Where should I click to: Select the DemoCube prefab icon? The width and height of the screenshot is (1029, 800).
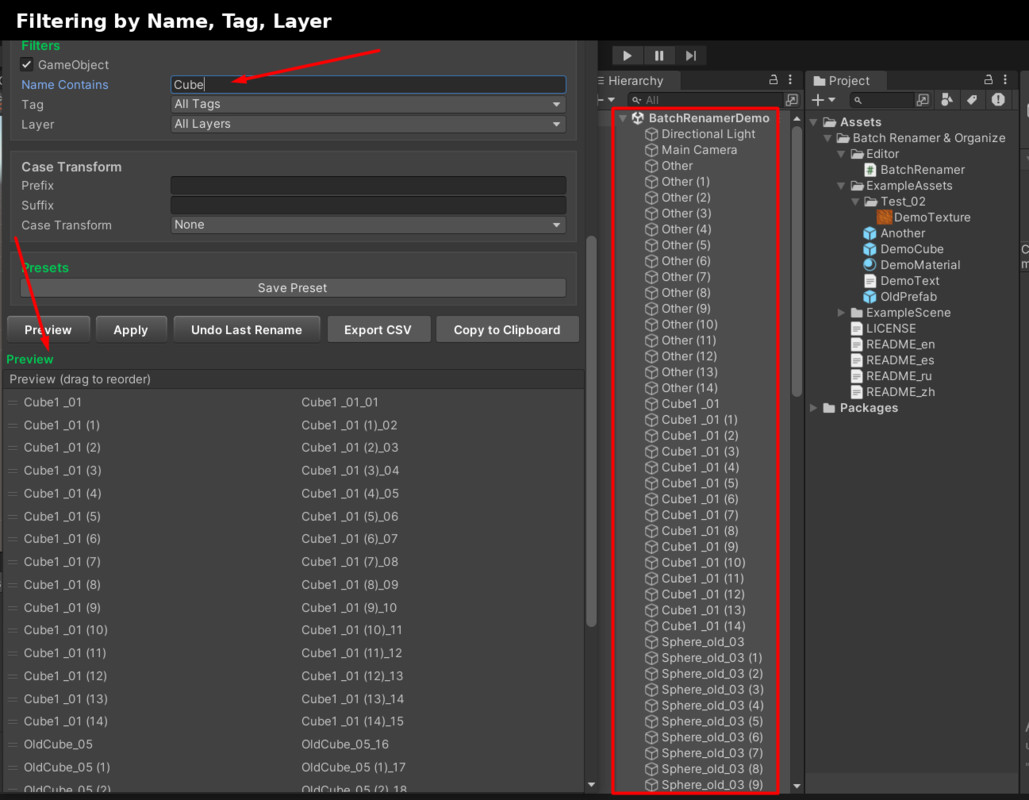[x=870, y=249]
